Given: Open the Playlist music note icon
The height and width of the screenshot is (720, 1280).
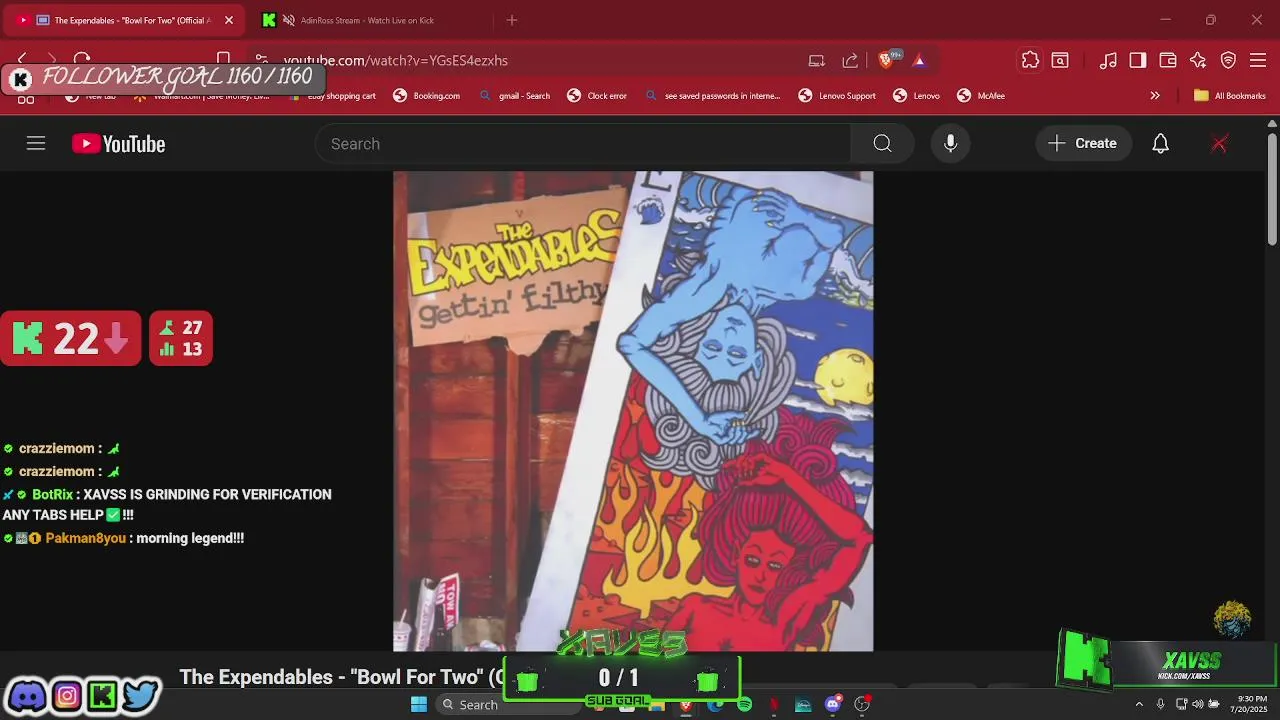Looking at the screenshot, I should [1108, 60].
